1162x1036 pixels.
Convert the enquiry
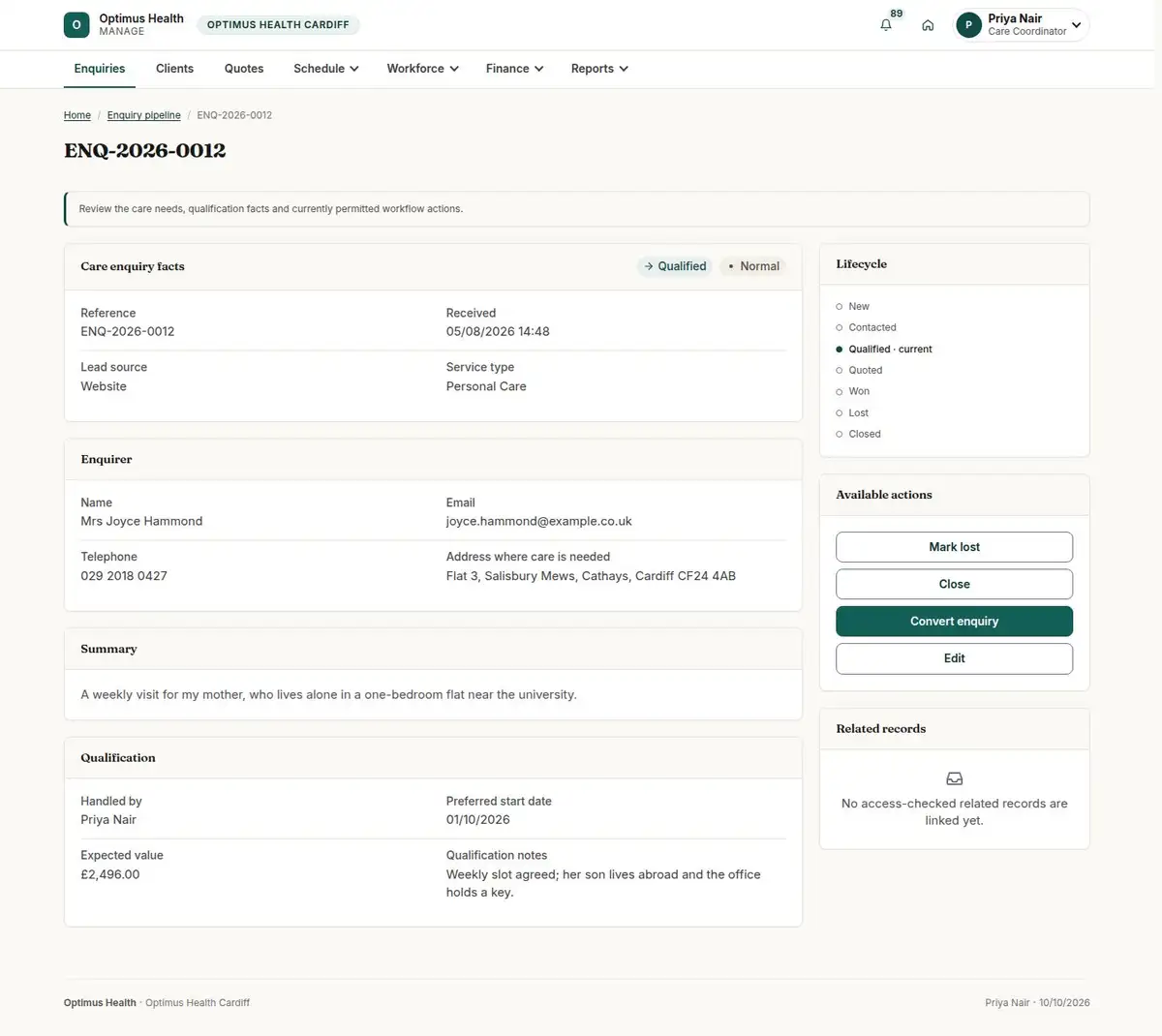pyautogui.click(x=955, y=622)
